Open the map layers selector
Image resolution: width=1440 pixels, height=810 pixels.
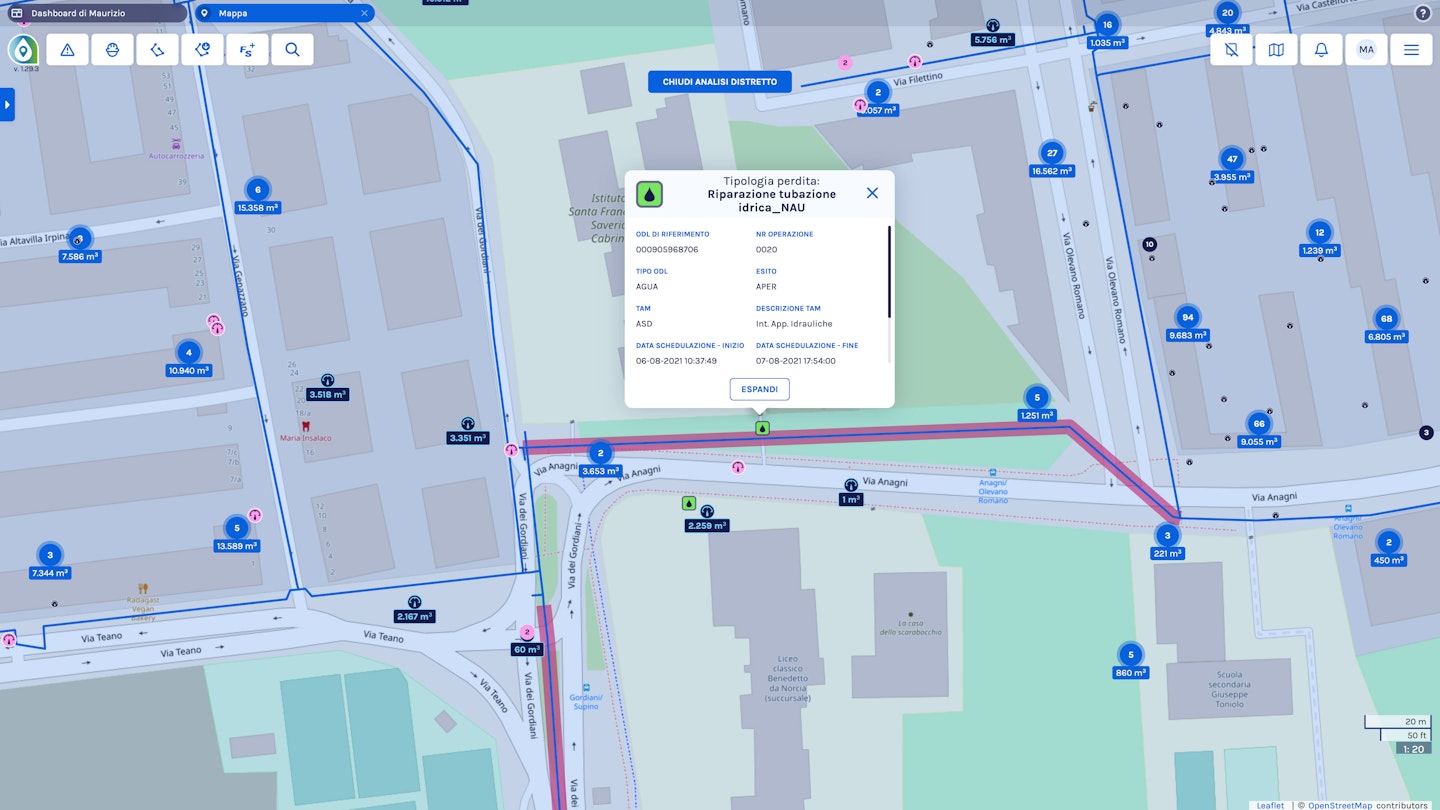pyautogui.click(x=1276, y=50)
